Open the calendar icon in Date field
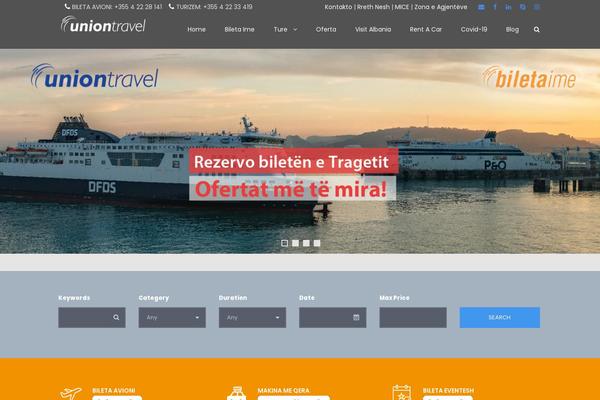This screenshot has width=600, height=400. coord(356,317)
